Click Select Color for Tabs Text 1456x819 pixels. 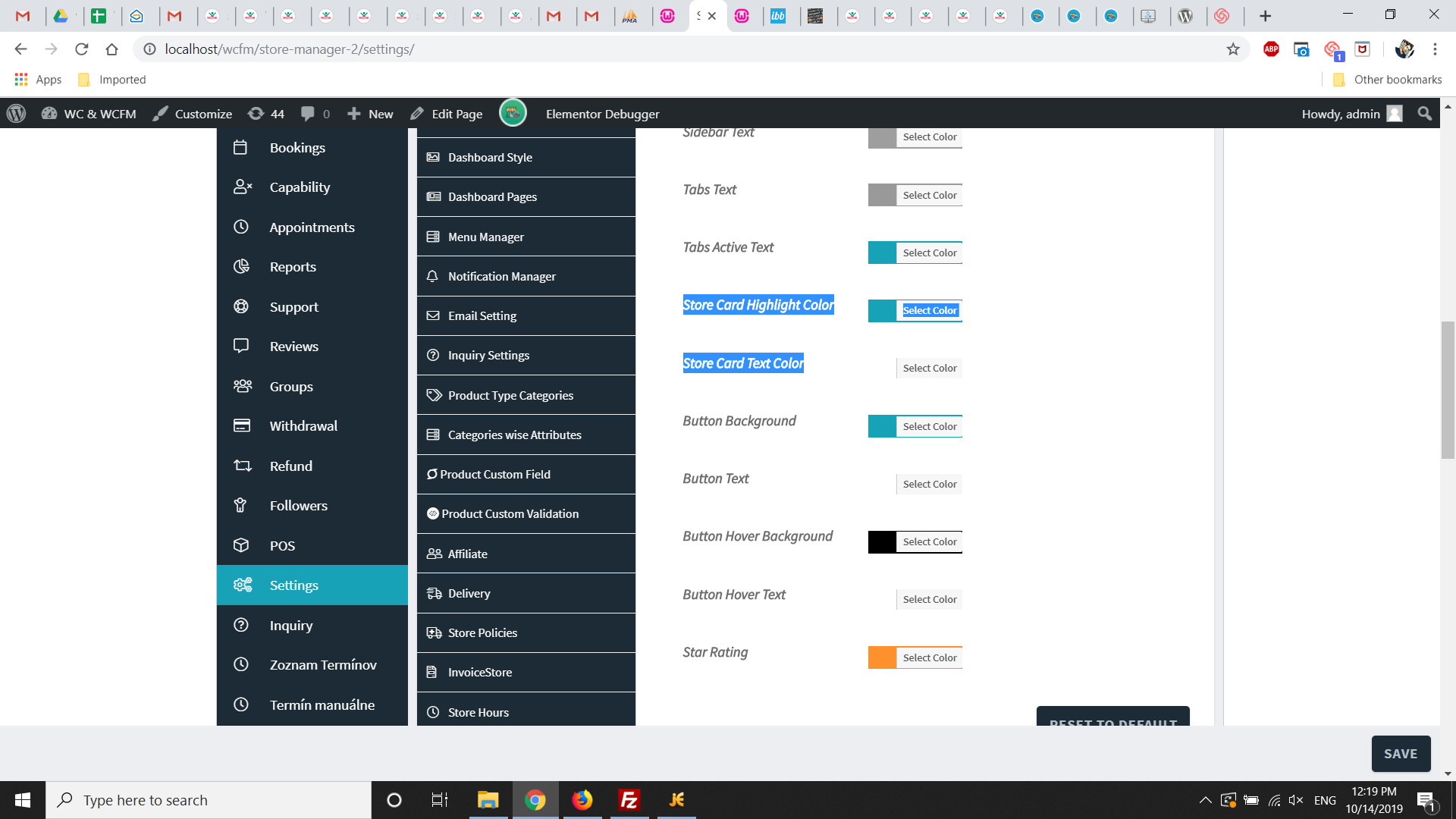click(x=930, y=195)
